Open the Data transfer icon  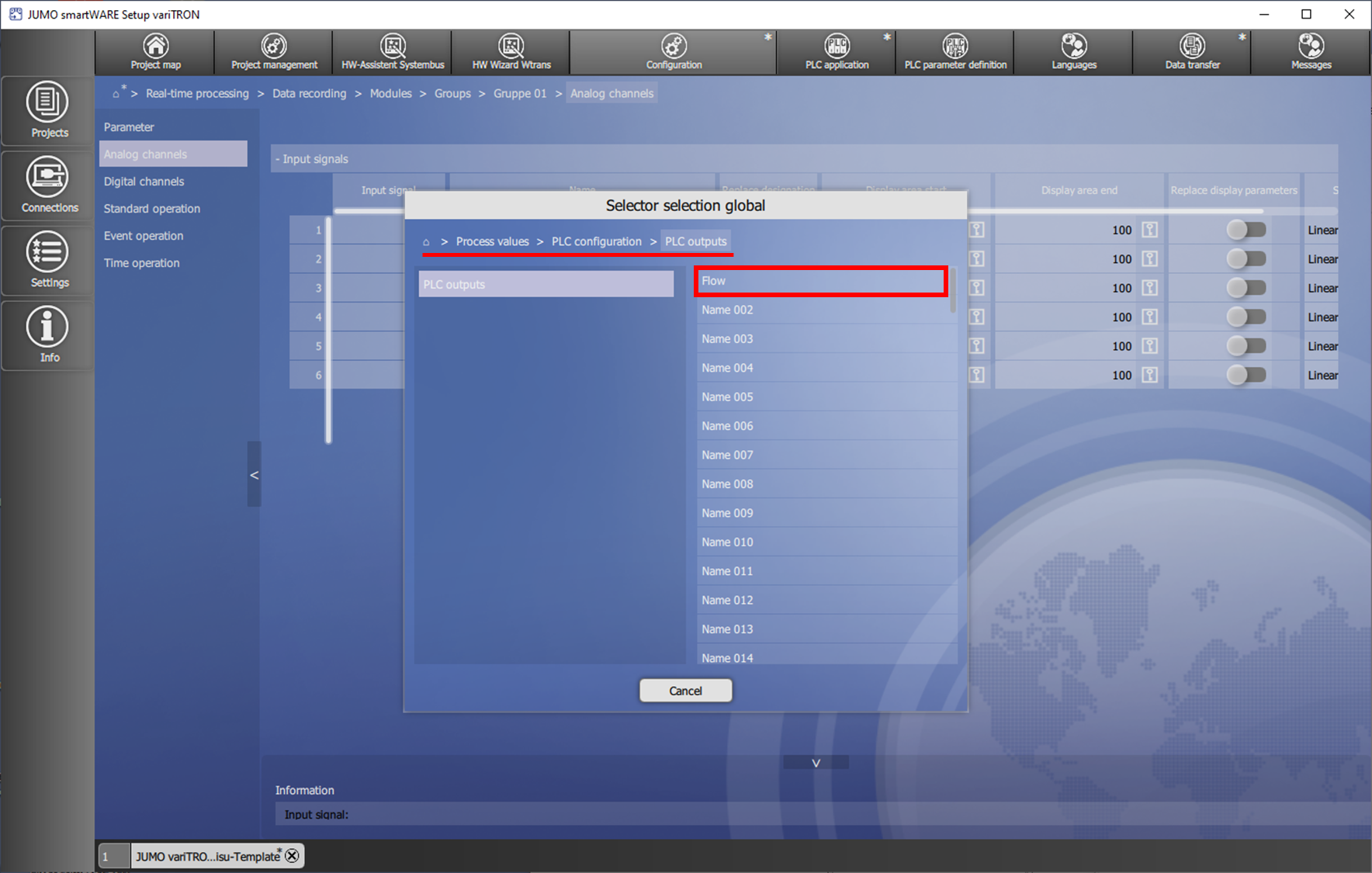coord(1192,52)
